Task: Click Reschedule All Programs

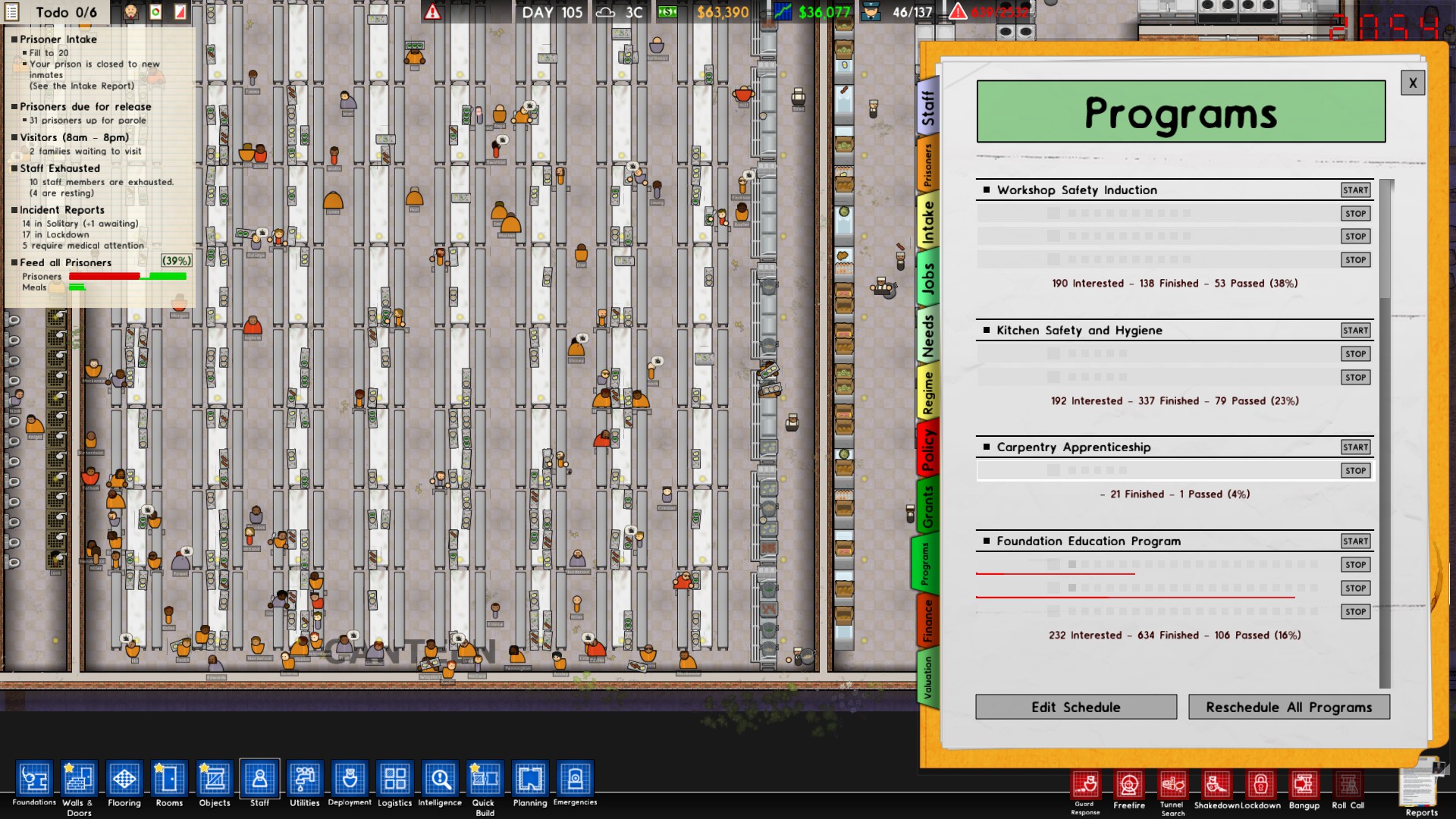Action: pos(1288,707)
